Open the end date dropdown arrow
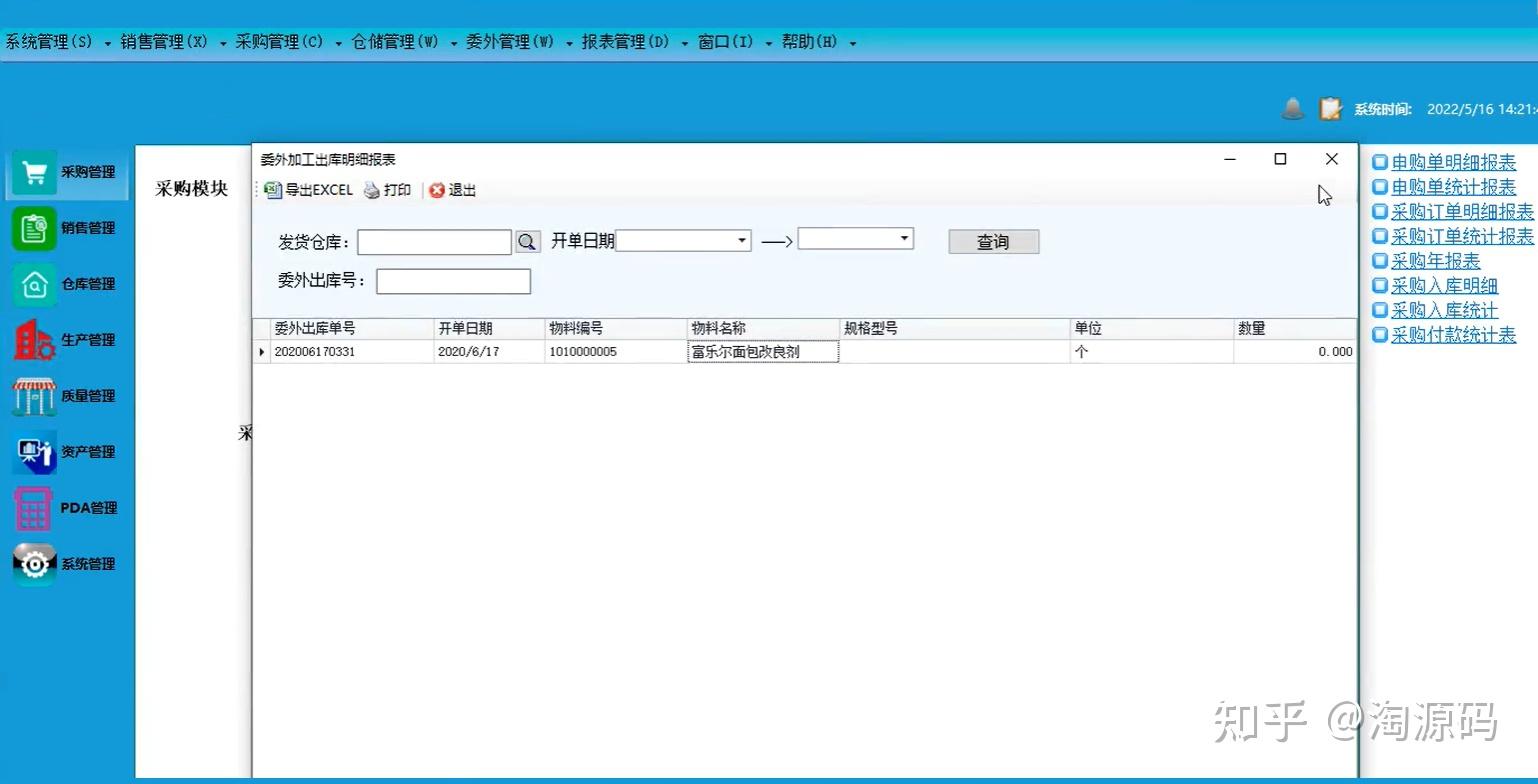Screen dimensions: 1538x784 coord(903,238)
